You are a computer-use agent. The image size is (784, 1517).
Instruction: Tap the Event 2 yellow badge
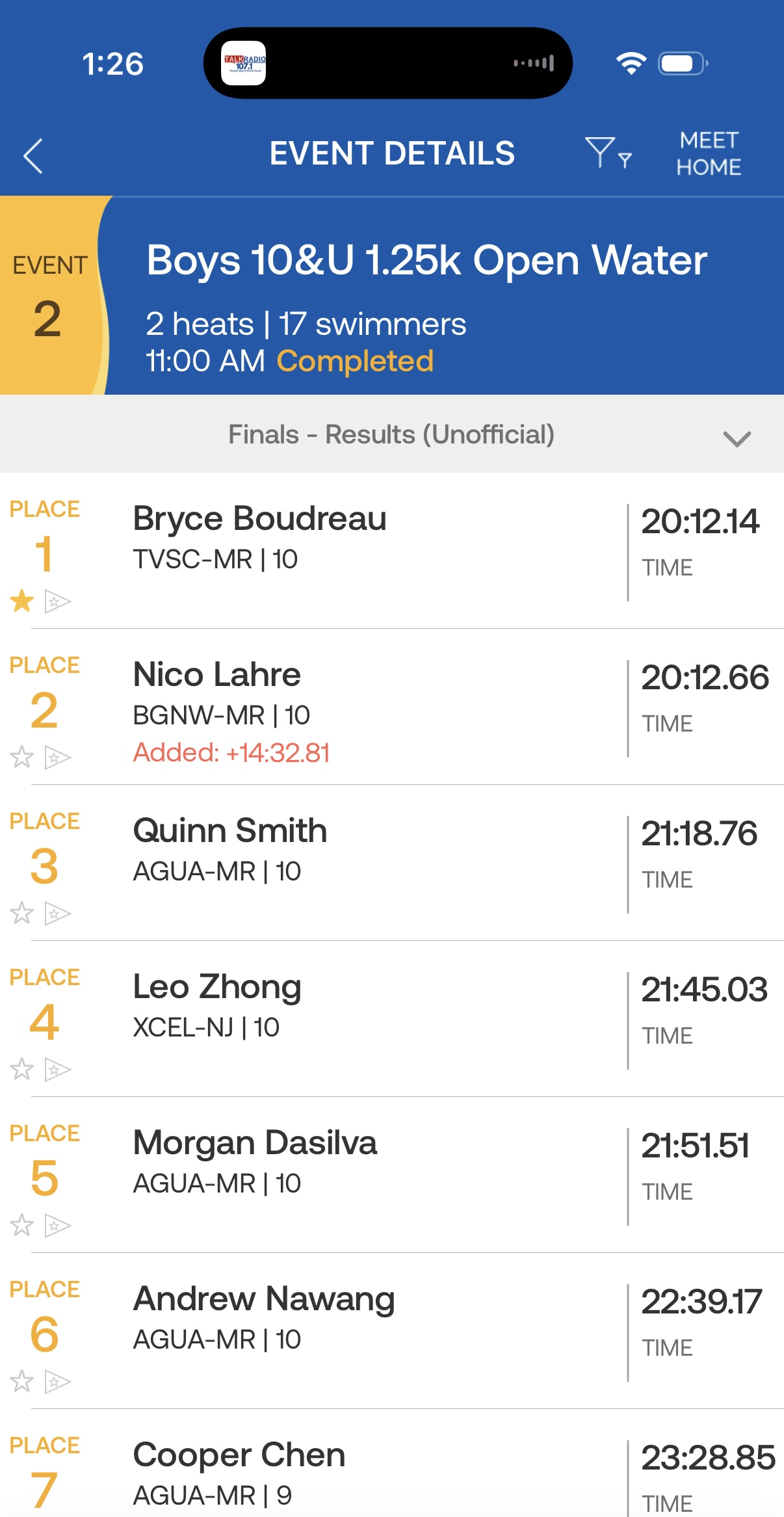click(x=49, y=296)
